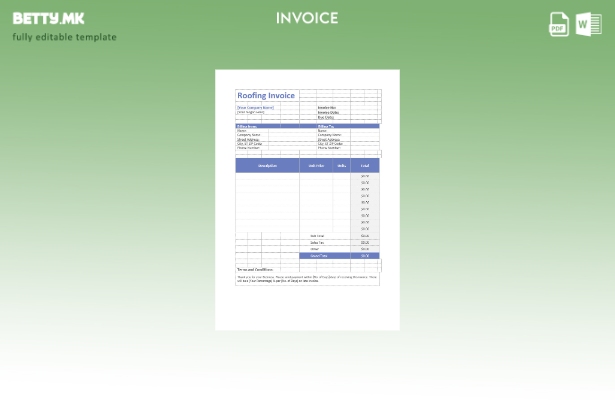Open the roofing invoice template thumbnail
Image resolution: width=615 pixels, height=400 pixels.
[307, 199]
